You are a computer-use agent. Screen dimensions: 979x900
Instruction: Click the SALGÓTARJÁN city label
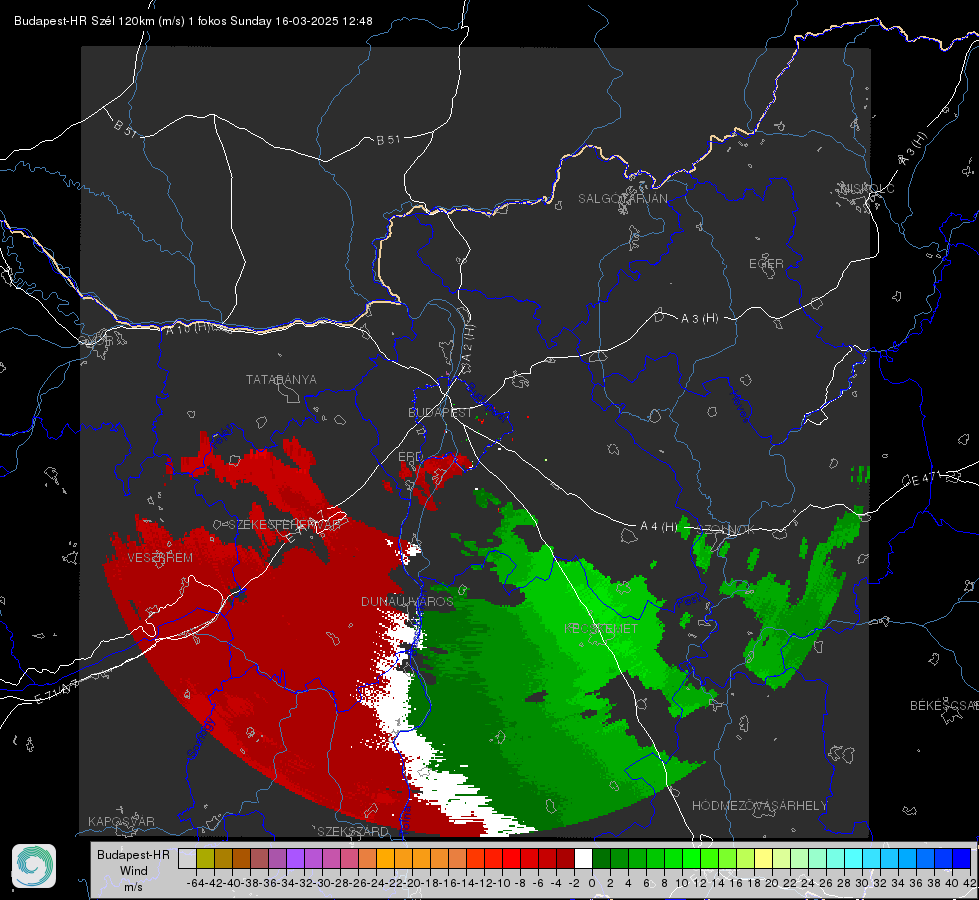coord(622,199)
